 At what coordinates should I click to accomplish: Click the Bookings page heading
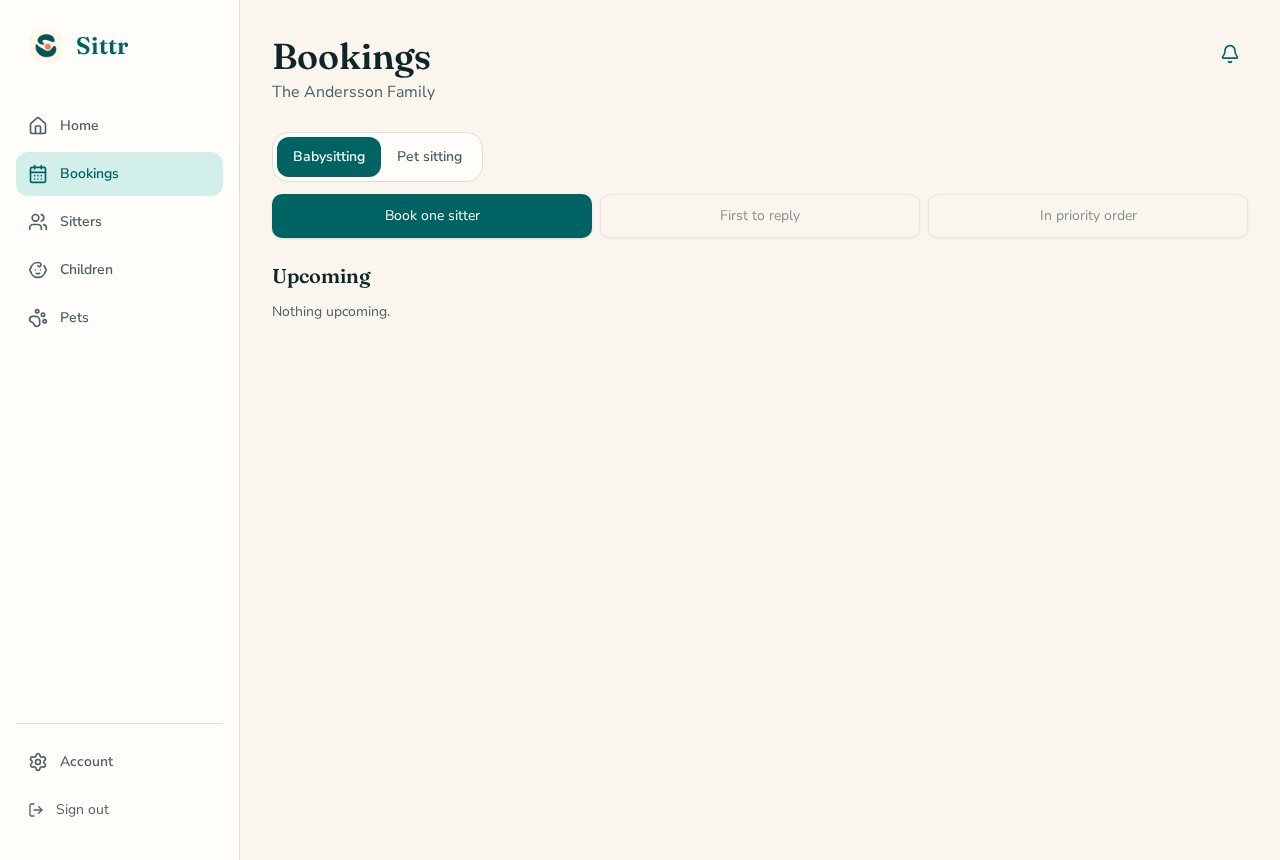coord(351,56)
